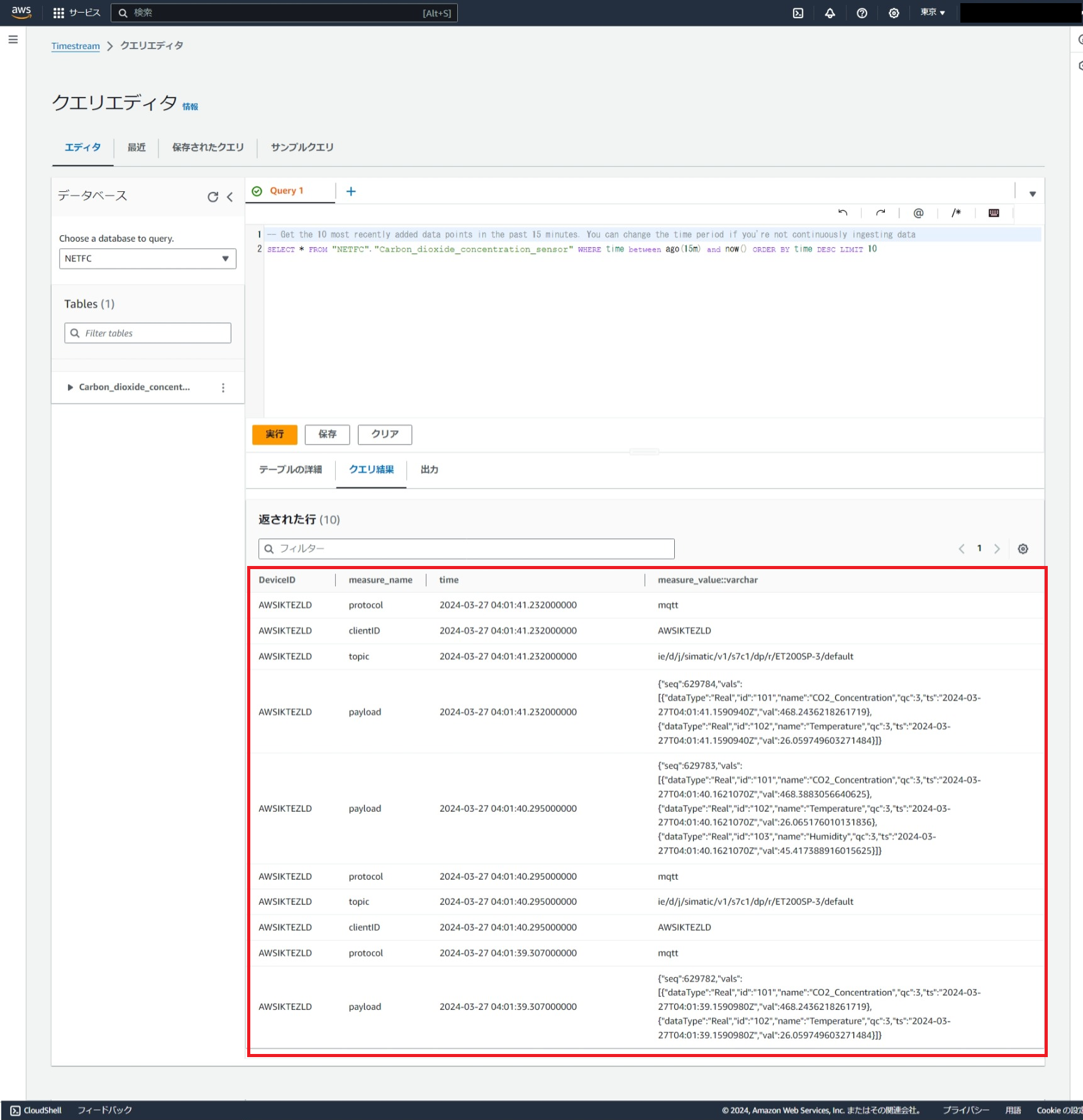Screen dimensions: 1083x1120
Task: Open AWS notifications bell
Action: pyautogui.click(x=830, y=13)
